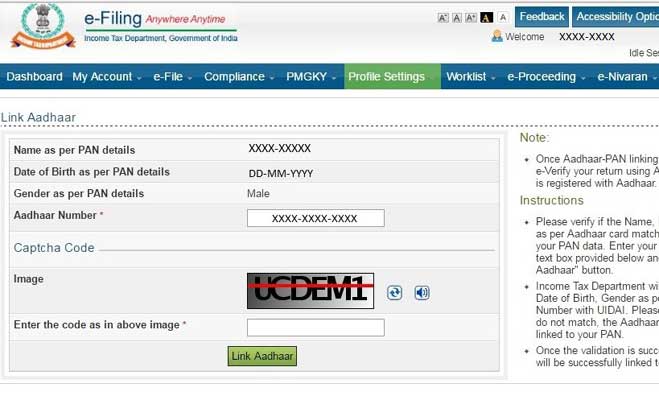
Task: Switch to the black high-contrast theme icon
Action: (487, 18)
